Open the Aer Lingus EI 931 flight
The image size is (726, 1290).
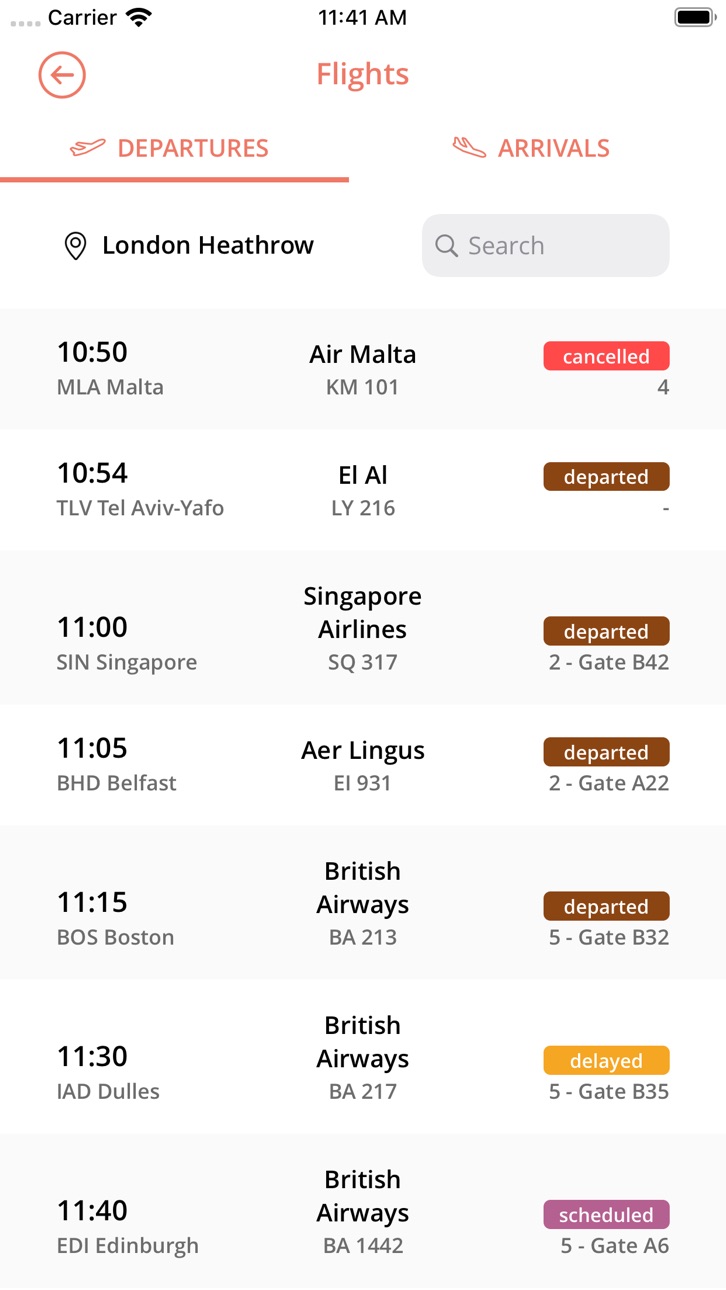click(x=363, y=765)
